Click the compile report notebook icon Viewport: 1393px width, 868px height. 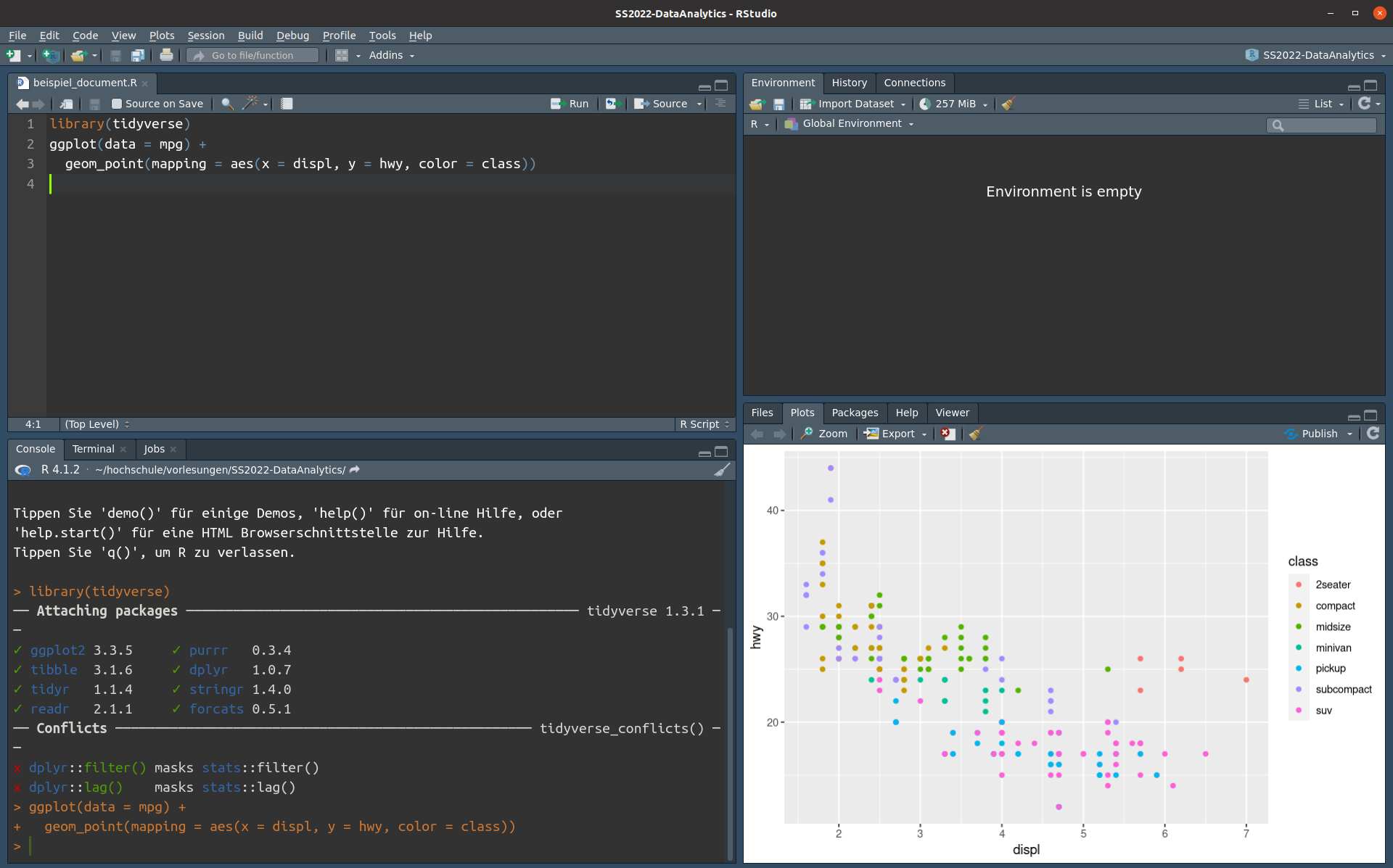tap(287, 104)
